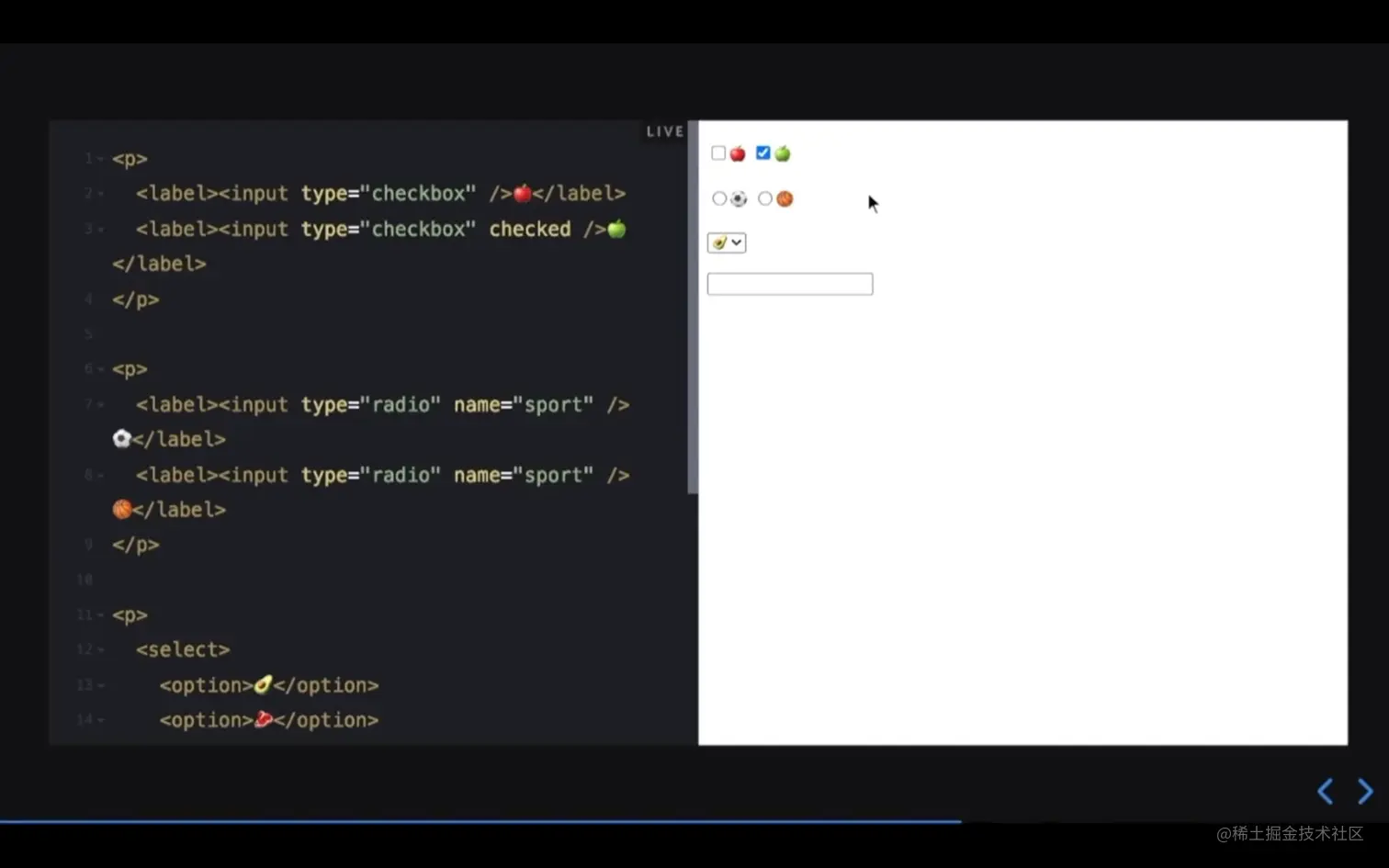This screenshot has width=1389, height=868.
Task: Click the name="sport" attribute on line 8
Action: [x=524, y=475]
